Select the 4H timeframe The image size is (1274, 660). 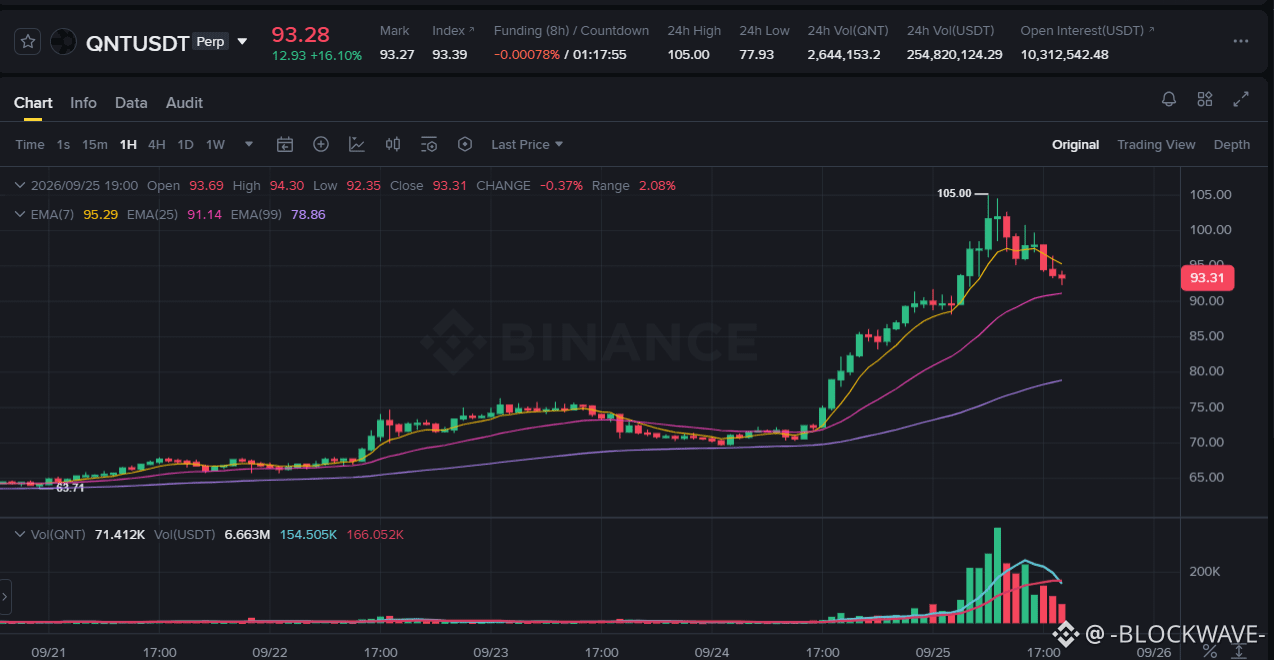pos(157,144)
